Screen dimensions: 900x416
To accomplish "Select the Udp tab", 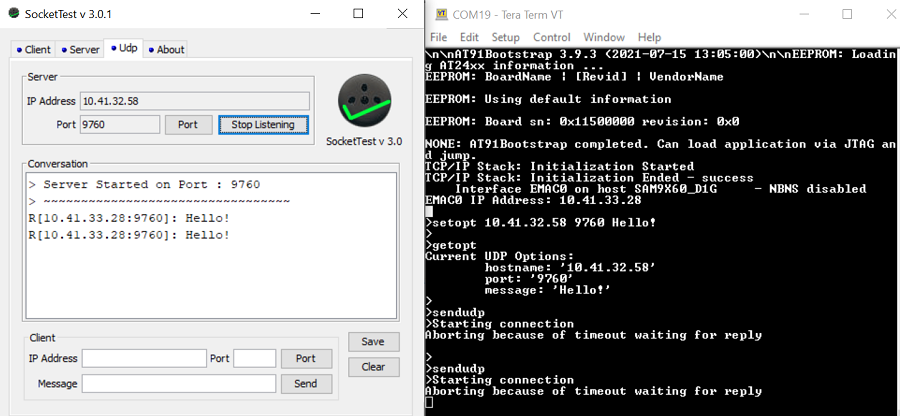I will (125, 48).
